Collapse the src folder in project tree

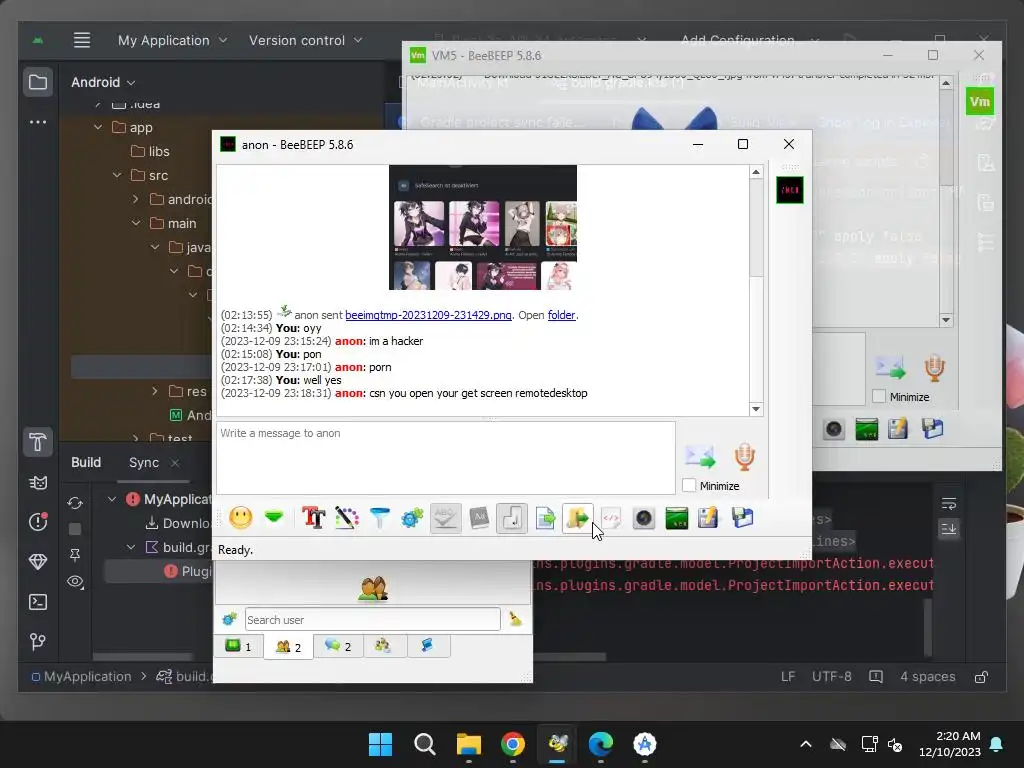click(117, 175)
